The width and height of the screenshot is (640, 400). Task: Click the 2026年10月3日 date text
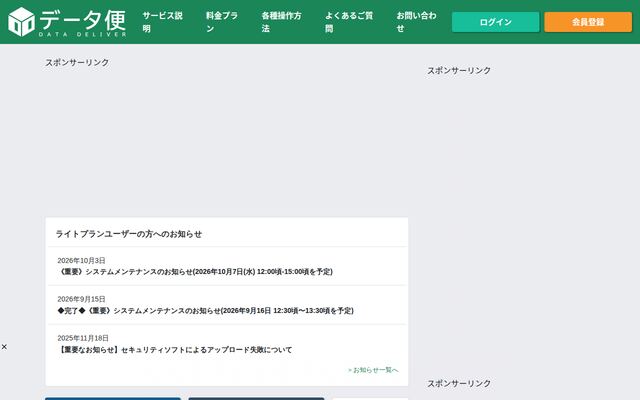81,260
